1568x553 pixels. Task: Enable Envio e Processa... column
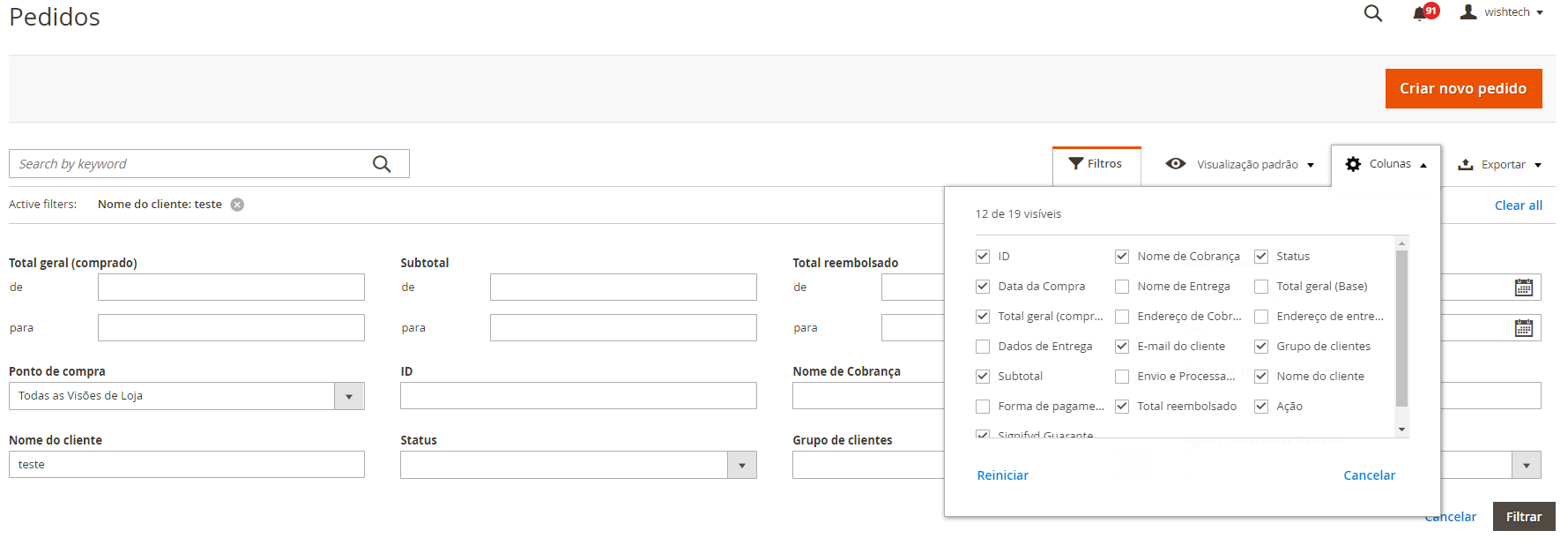point(1122,377)
